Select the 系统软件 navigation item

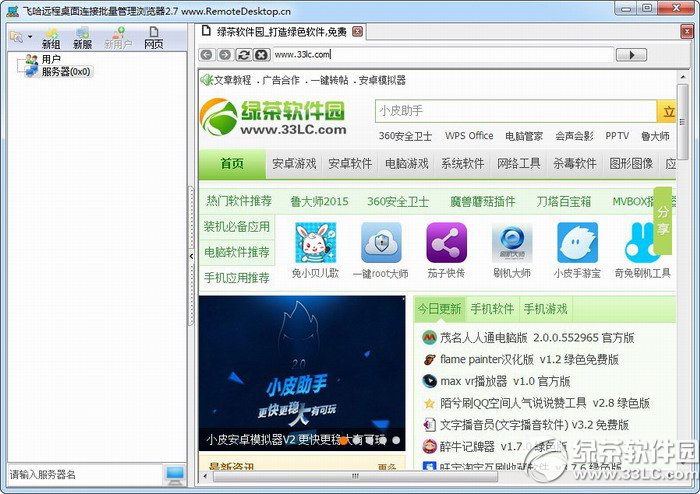462,164
